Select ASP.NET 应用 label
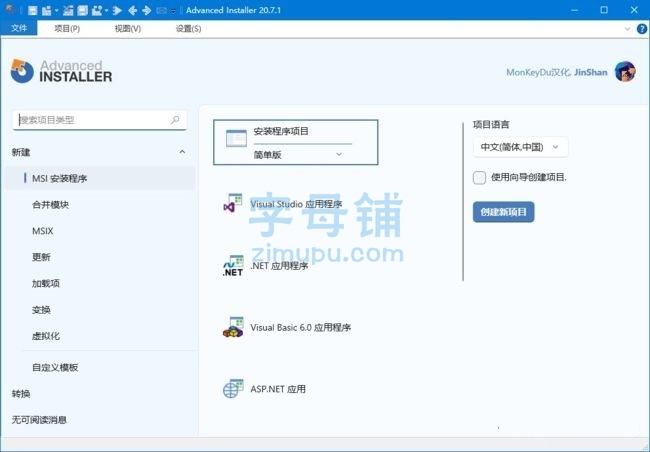650x452 pixels. 278,389
